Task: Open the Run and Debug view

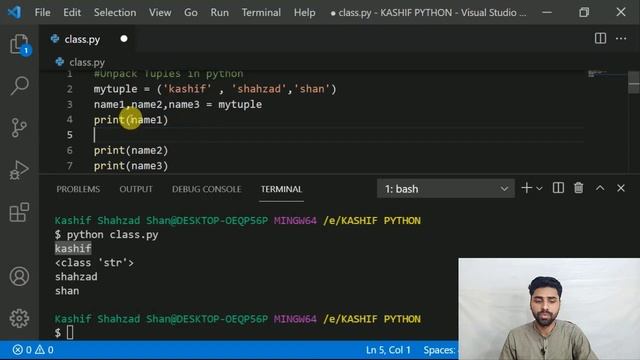Action: point(19,170)
